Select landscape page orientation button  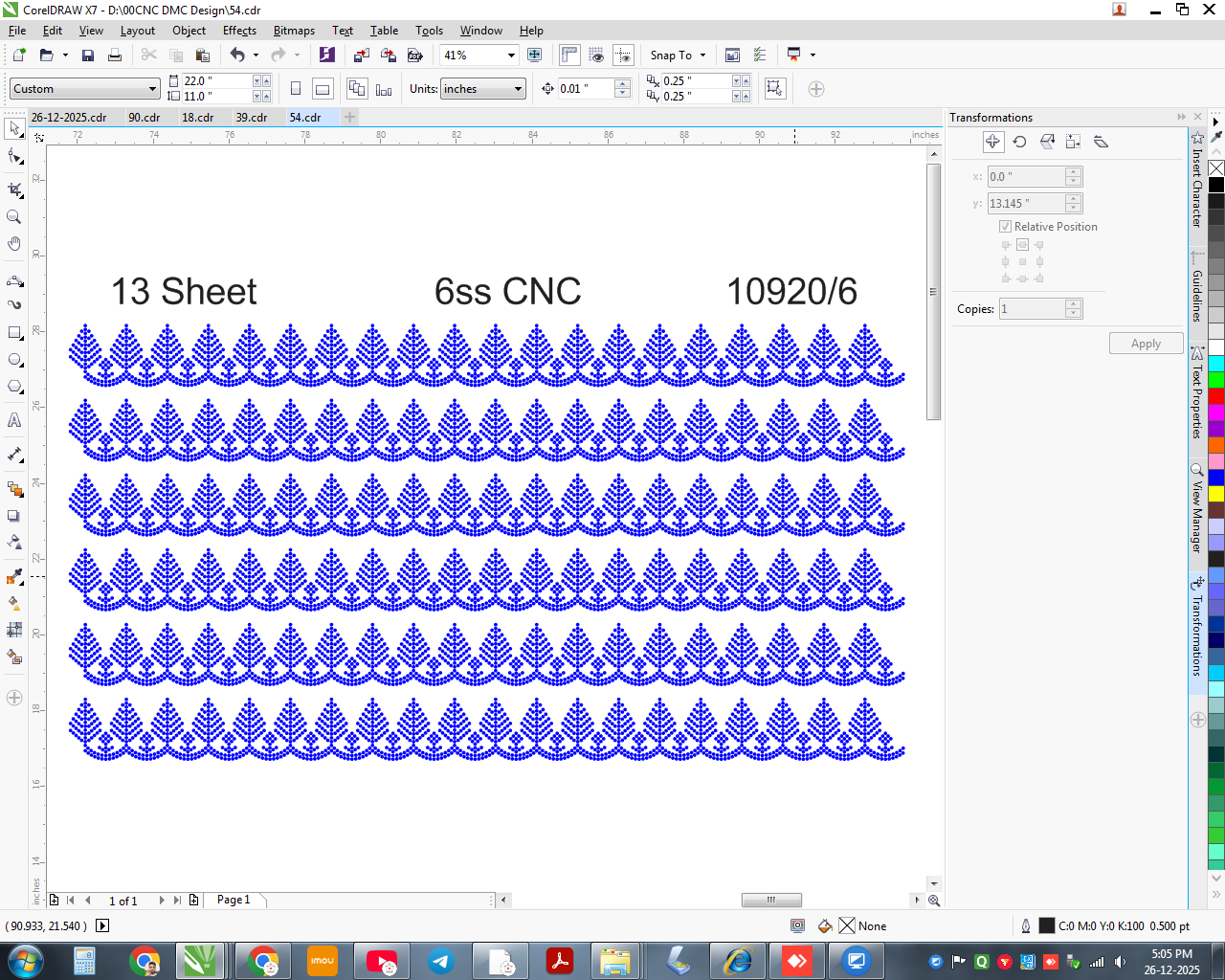click(x=323, y=89)
